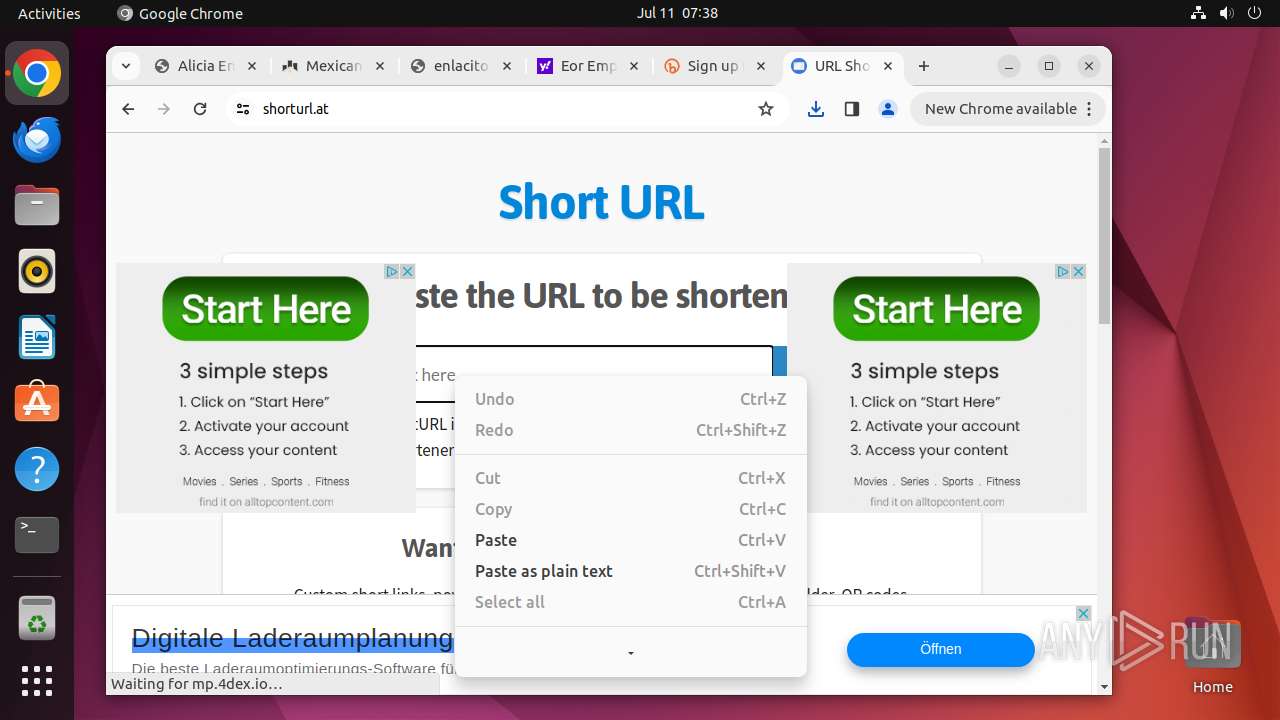Toggle the Chrome side panel
The width and height of the screenshot is (1280, 720).
tap(852, 109)
